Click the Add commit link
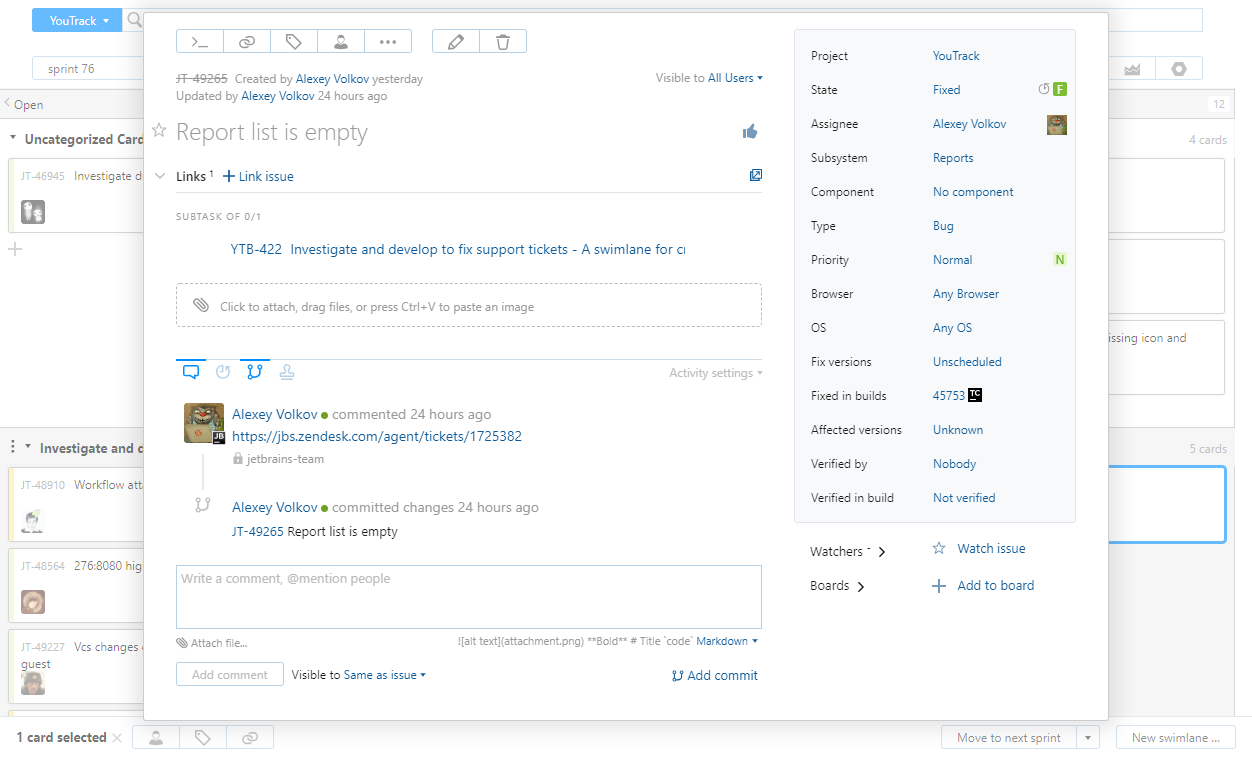This screenshot has width=1252, height=772. (715, 675)
